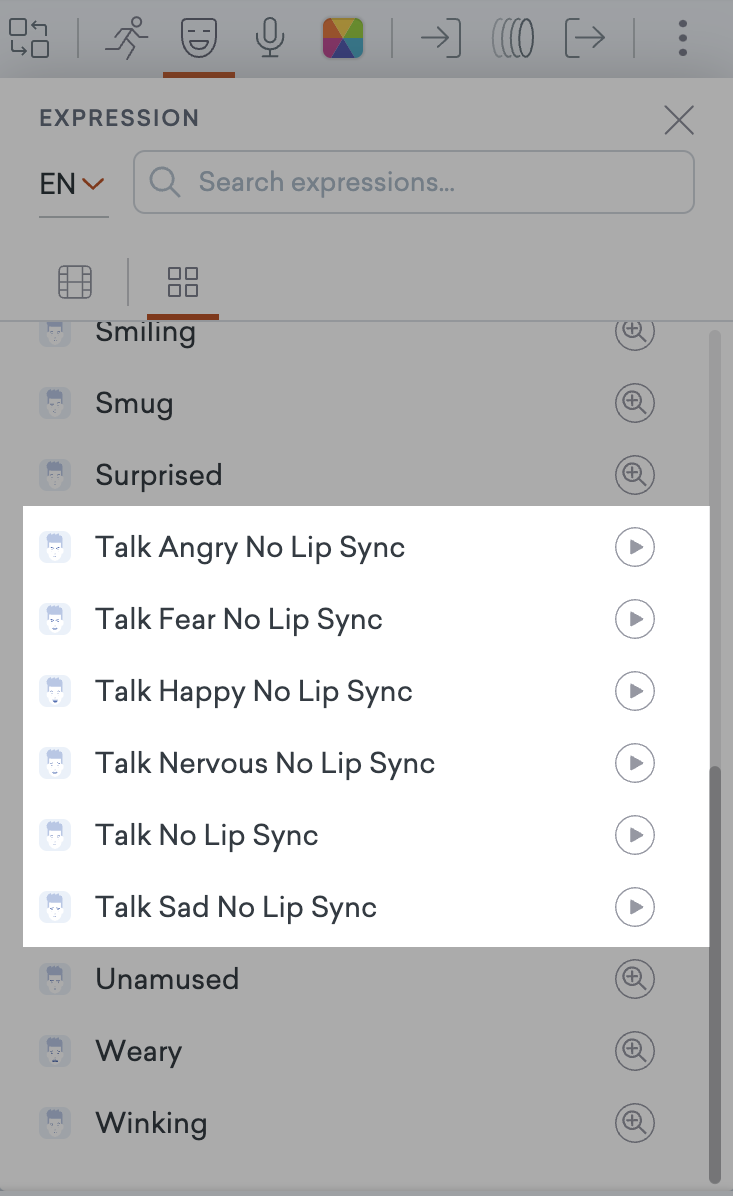Select the Talk Nervous No Lip Sync expression
This screenshot has height=1196, width=733.
[x=265, y=764]
